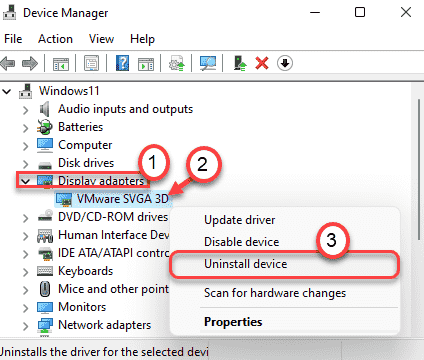Select the Network adapters tree label
The image size is (424, 360).
(x=104, y=325)
